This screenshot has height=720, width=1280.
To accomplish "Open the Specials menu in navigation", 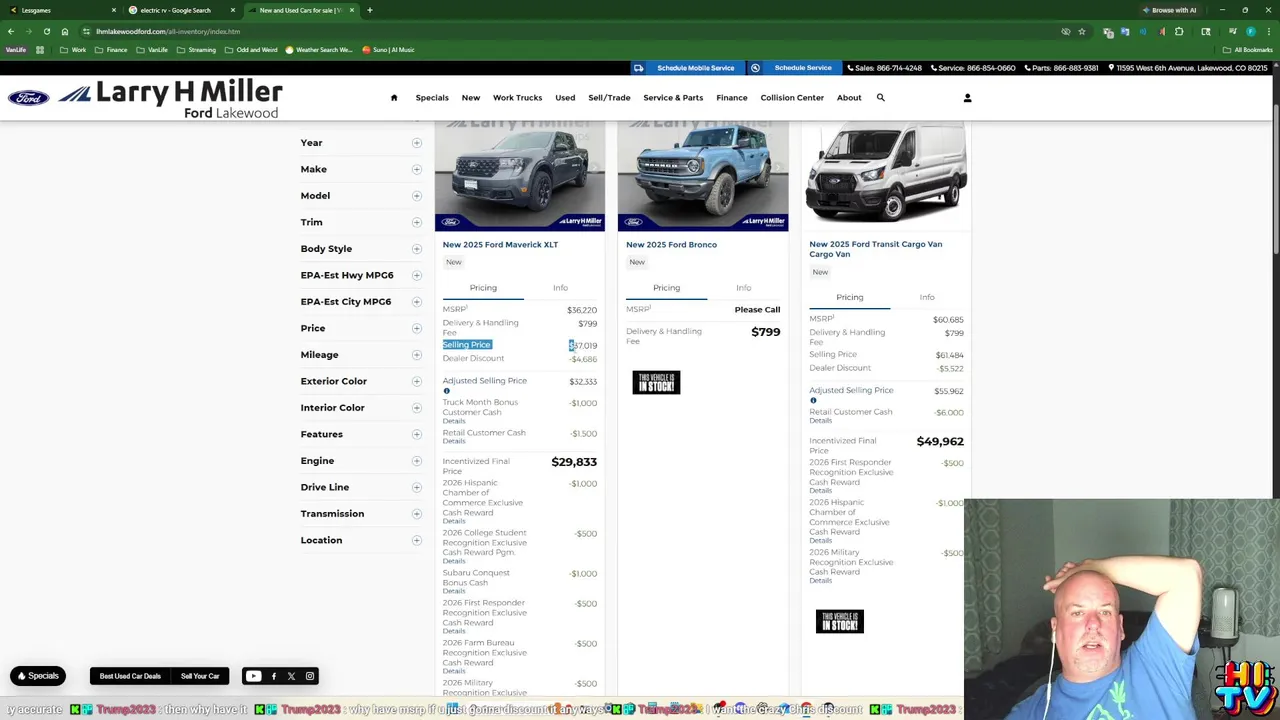I will [x=432, y=98].
